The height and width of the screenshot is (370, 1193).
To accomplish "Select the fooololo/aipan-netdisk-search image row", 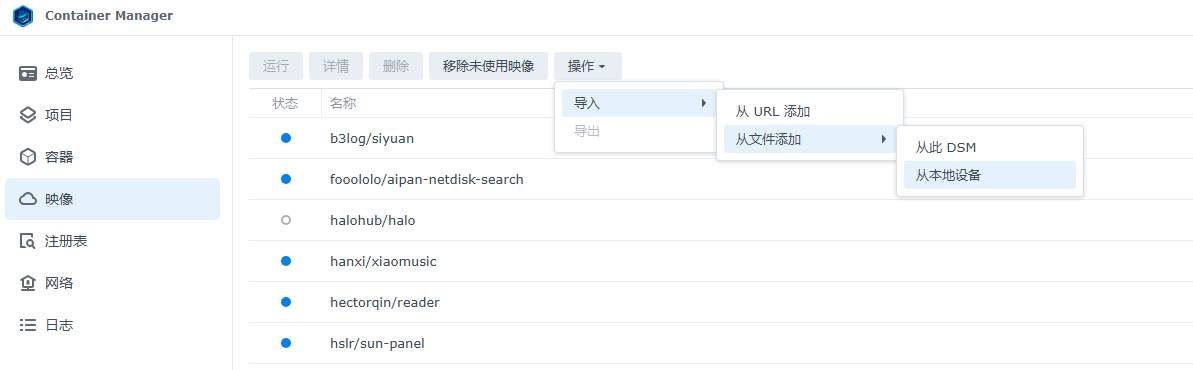I will 721,180.
